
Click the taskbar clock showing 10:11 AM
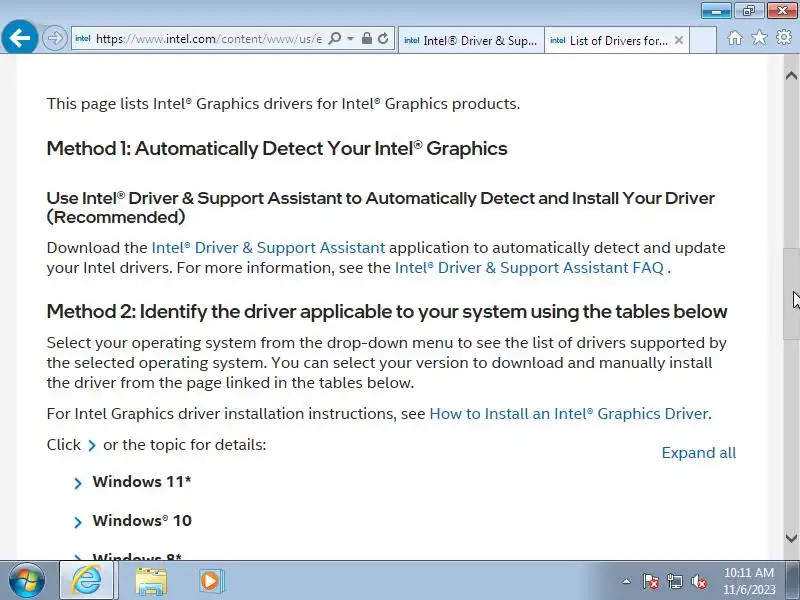[x=749, y=581]
